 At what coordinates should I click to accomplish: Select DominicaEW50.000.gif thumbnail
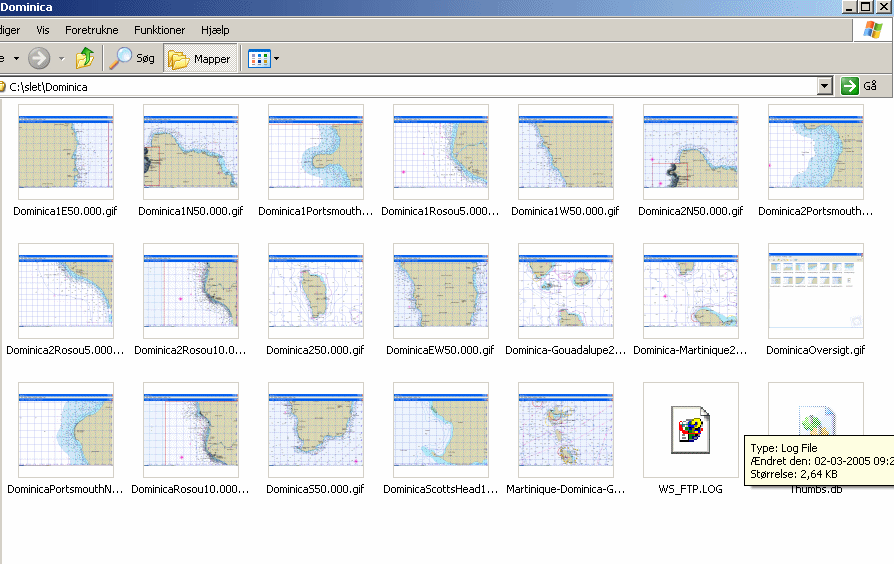(441, 291)
